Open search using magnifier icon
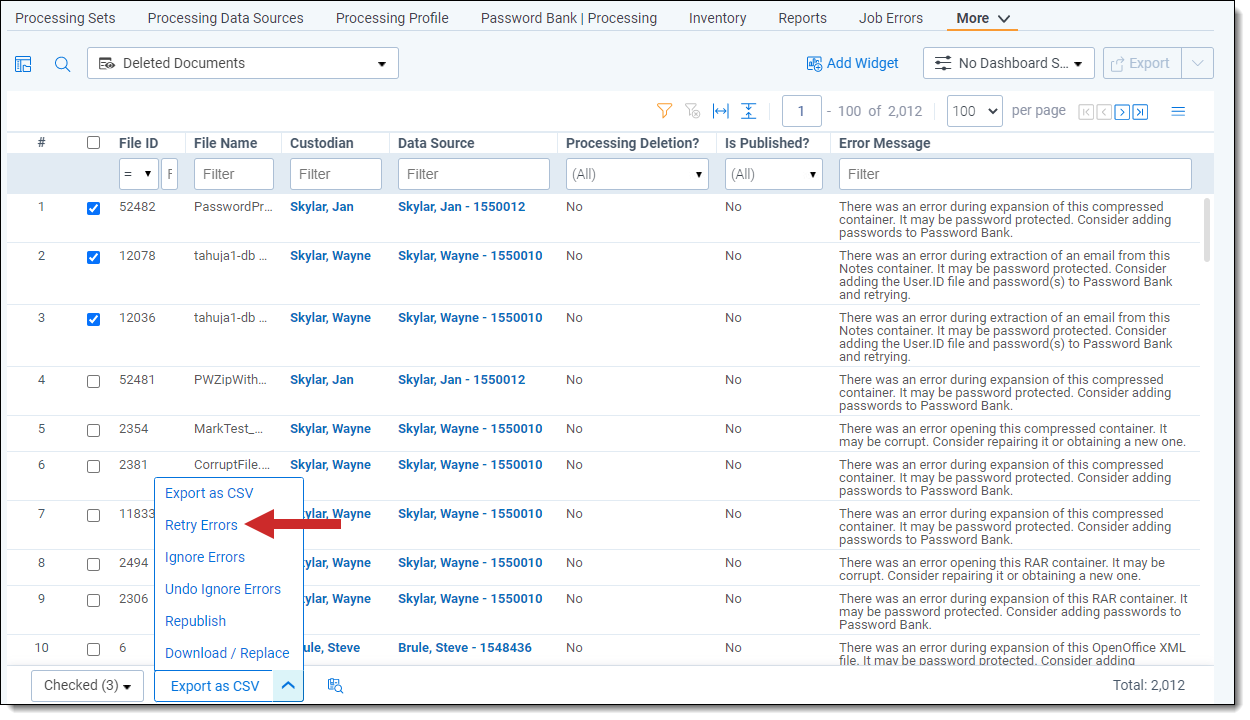 (x=62, y=64)
